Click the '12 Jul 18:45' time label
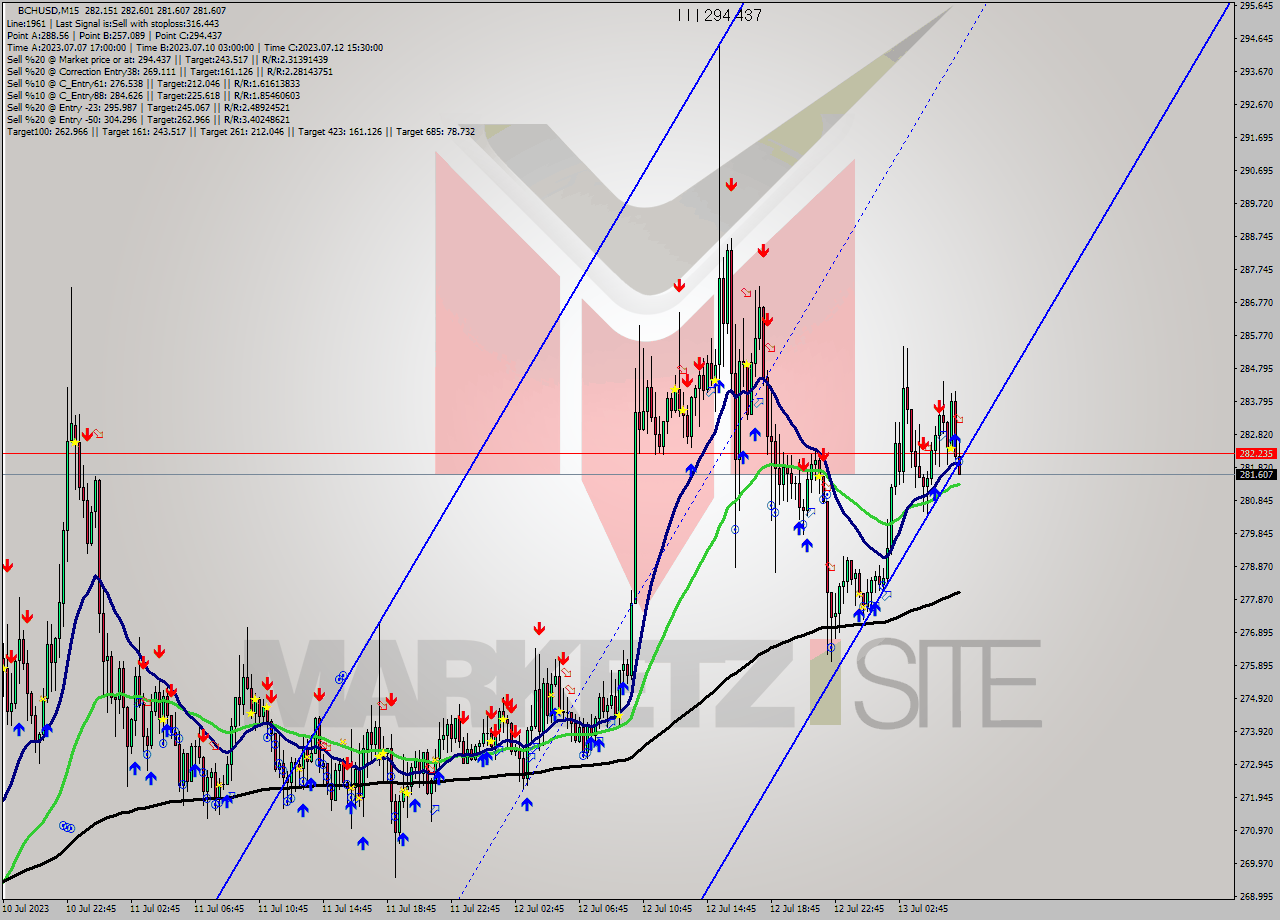The height and width of the screenshot is (920, 1280). (794, 910)
